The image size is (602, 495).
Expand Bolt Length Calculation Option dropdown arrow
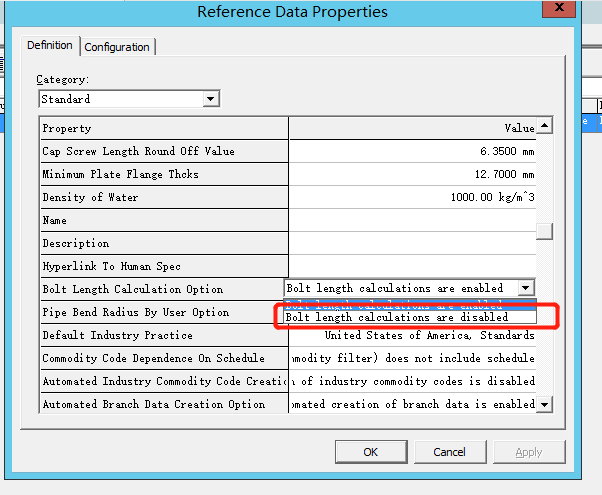pyautogui.click(x=526, y=288)
